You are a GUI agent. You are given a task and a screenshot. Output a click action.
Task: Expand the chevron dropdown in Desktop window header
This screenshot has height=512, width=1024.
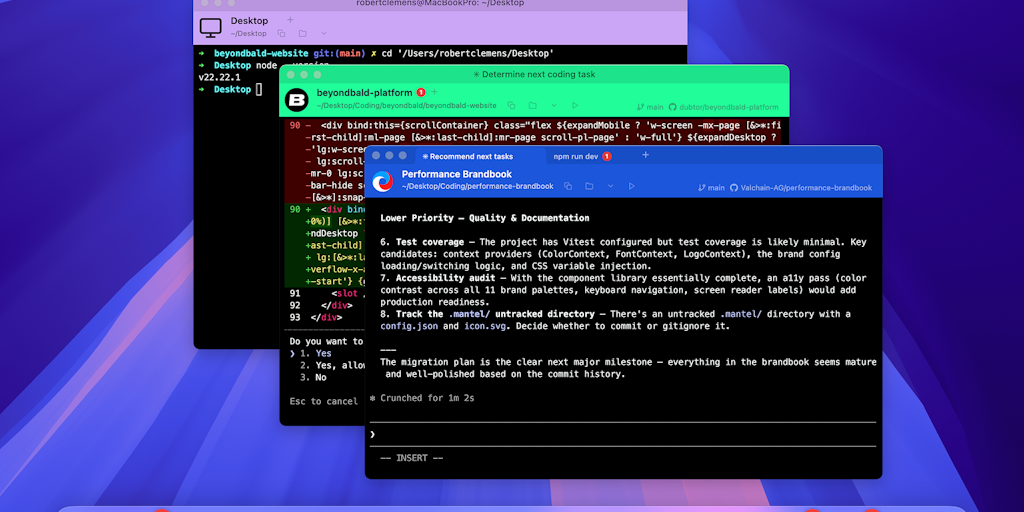click(324, 33)
